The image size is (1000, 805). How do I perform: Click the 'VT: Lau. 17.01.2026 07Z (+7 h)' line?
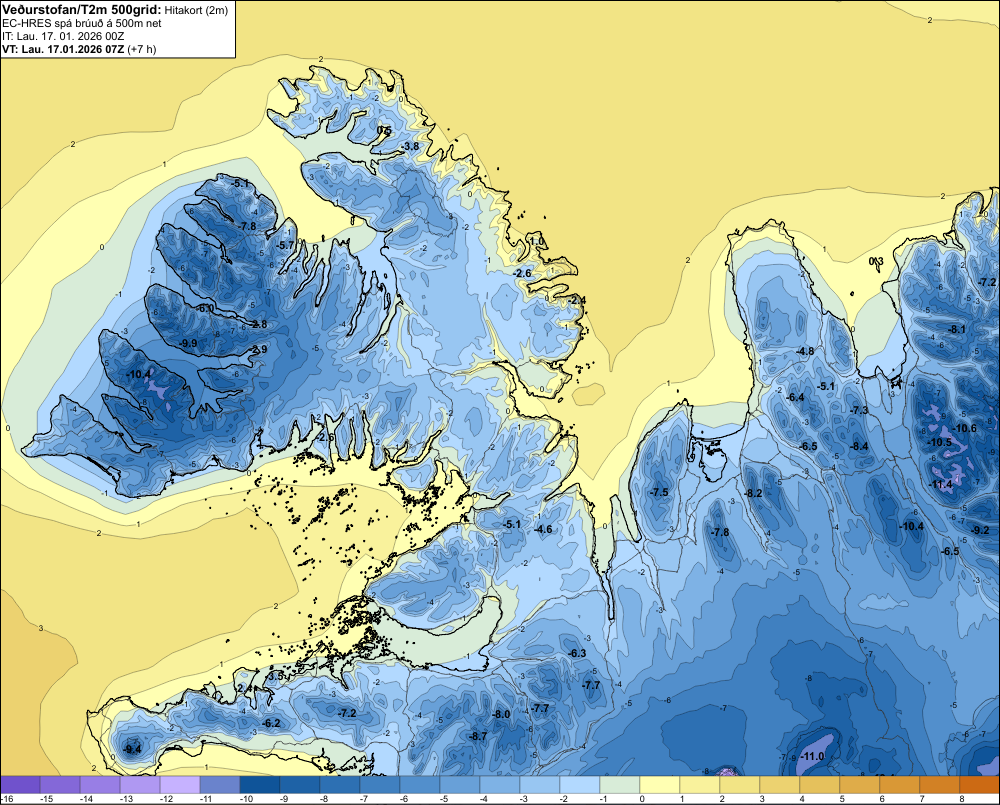79,49
